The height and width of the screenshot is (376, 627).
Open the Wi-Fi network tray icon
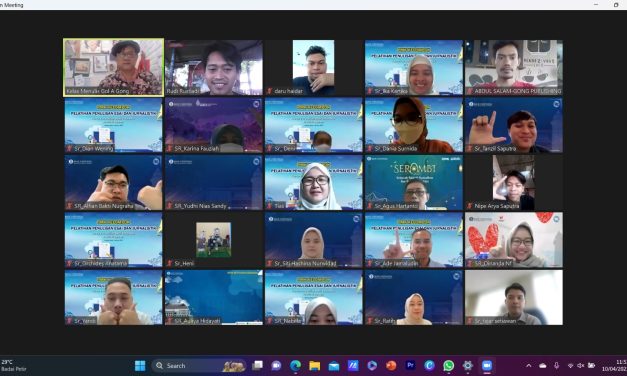coord(571,366)
